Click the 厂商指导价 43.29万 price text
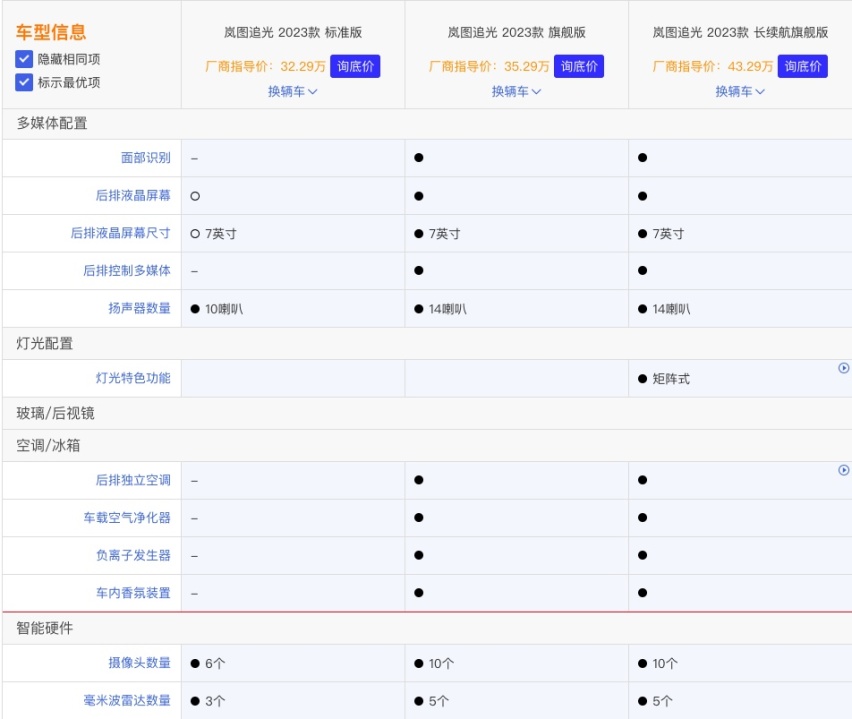This screenshot has width=852, height=719. (712, 66)
